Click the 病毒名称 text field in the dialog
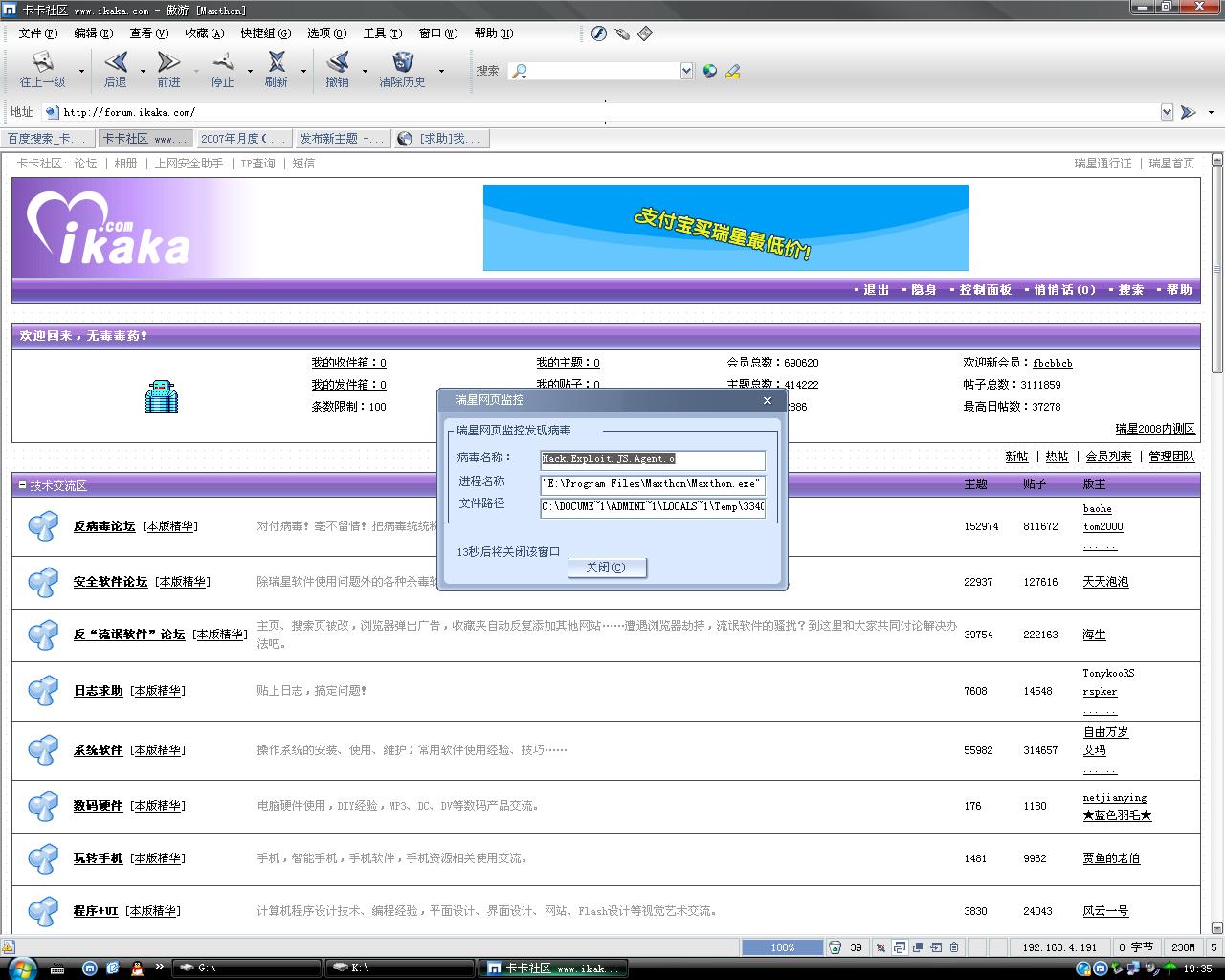Screen dimensions: 1225x980 [x=652, y=459]
